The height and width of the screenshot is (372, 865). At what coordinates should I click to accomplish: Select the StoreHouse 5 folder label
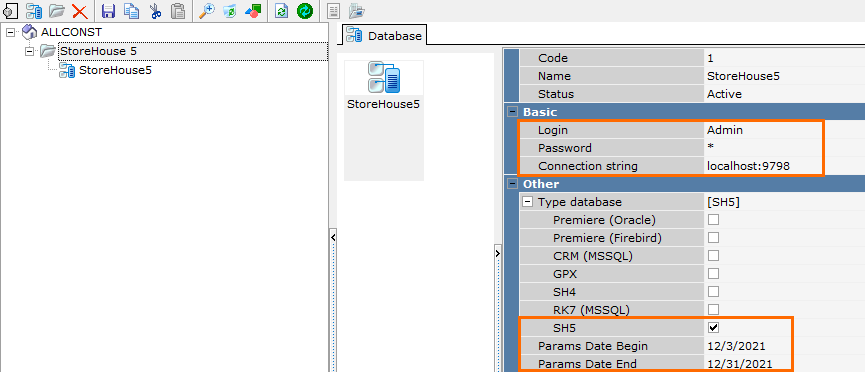pyautogui.click(x=98, y=51)
